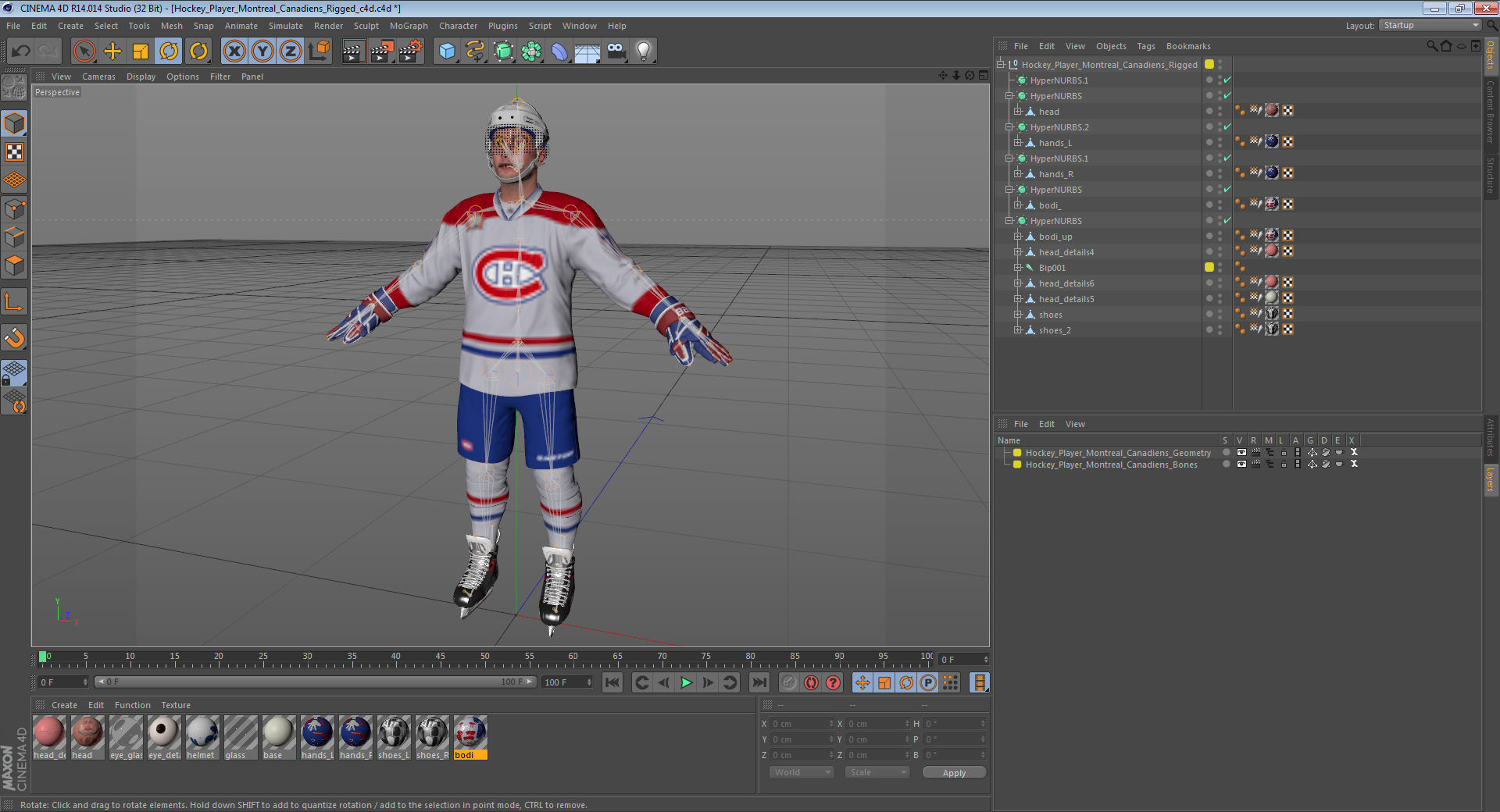
Task: Select the head material swatch
Action: click(x=87, y=738)
